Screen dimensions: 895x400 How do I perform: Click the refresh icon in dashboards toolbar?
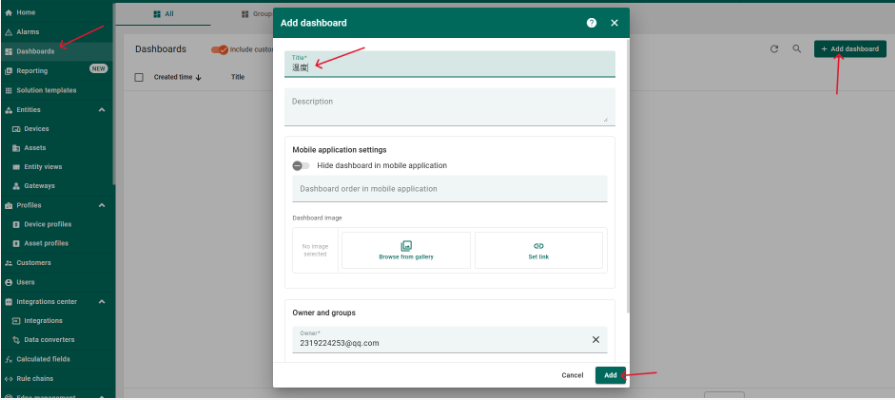point(774,49)
